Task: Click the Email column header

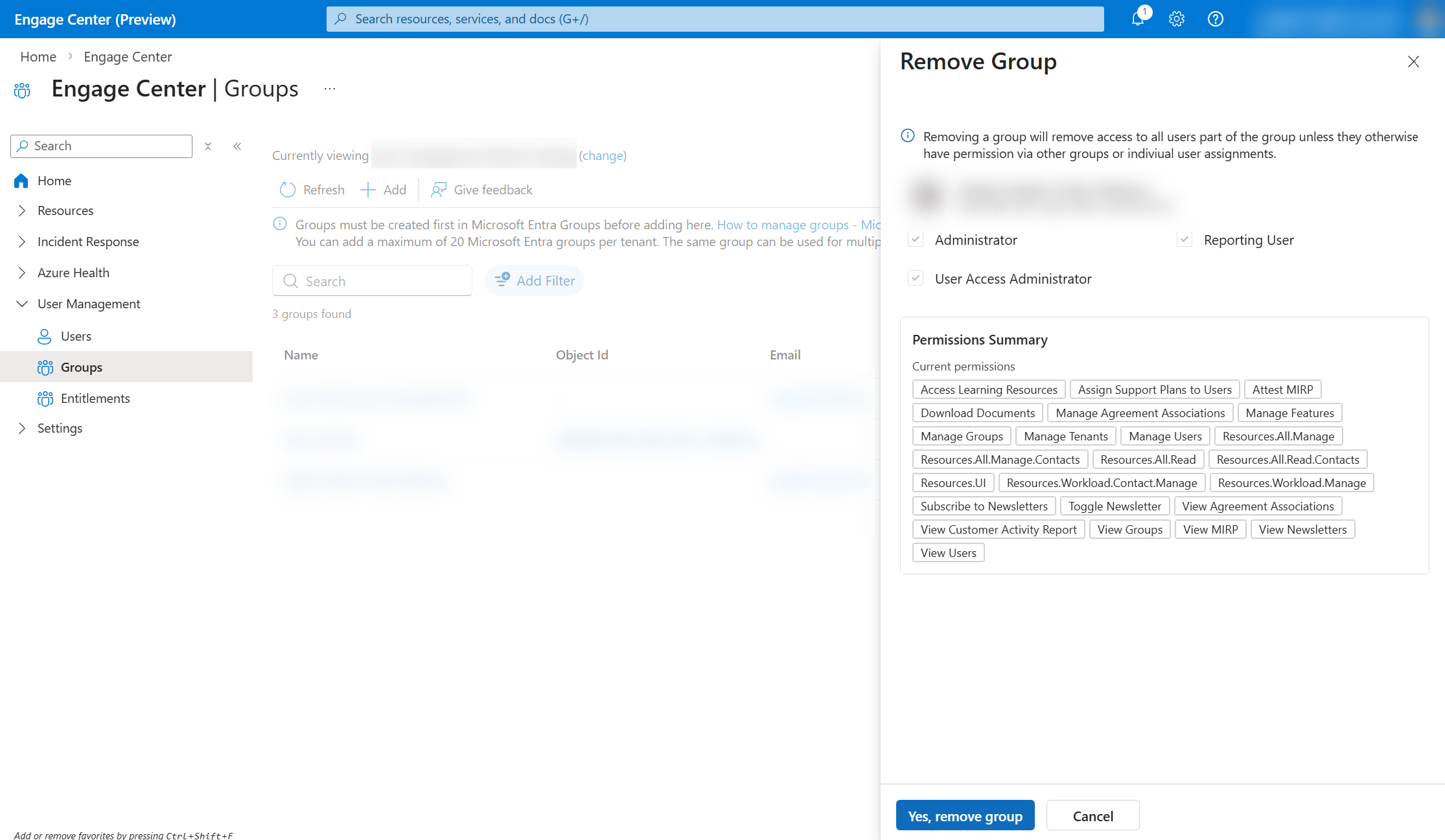Action: click(785, 355)
